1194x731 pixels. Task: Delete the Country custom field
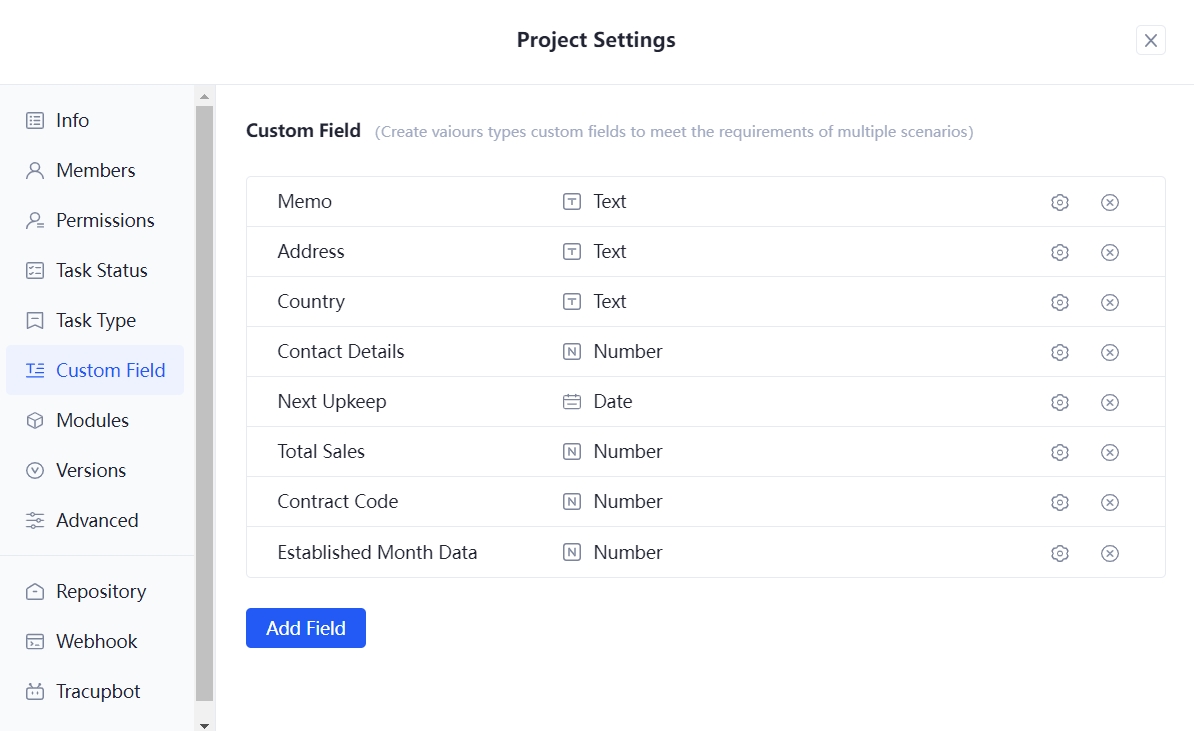click(1110, 302)
